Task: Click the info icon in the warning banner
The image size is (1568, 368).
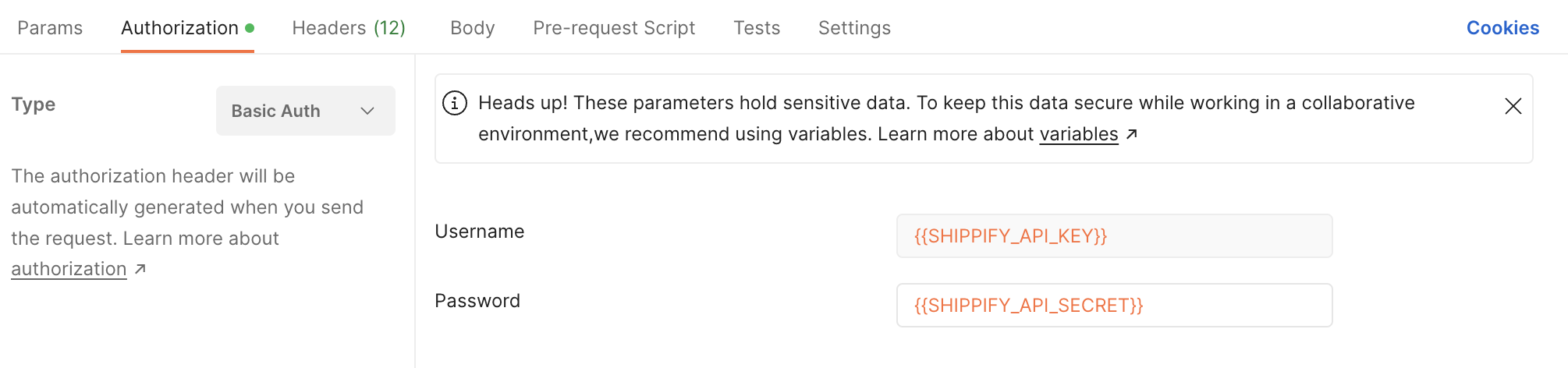Action: tap(455, 103)
